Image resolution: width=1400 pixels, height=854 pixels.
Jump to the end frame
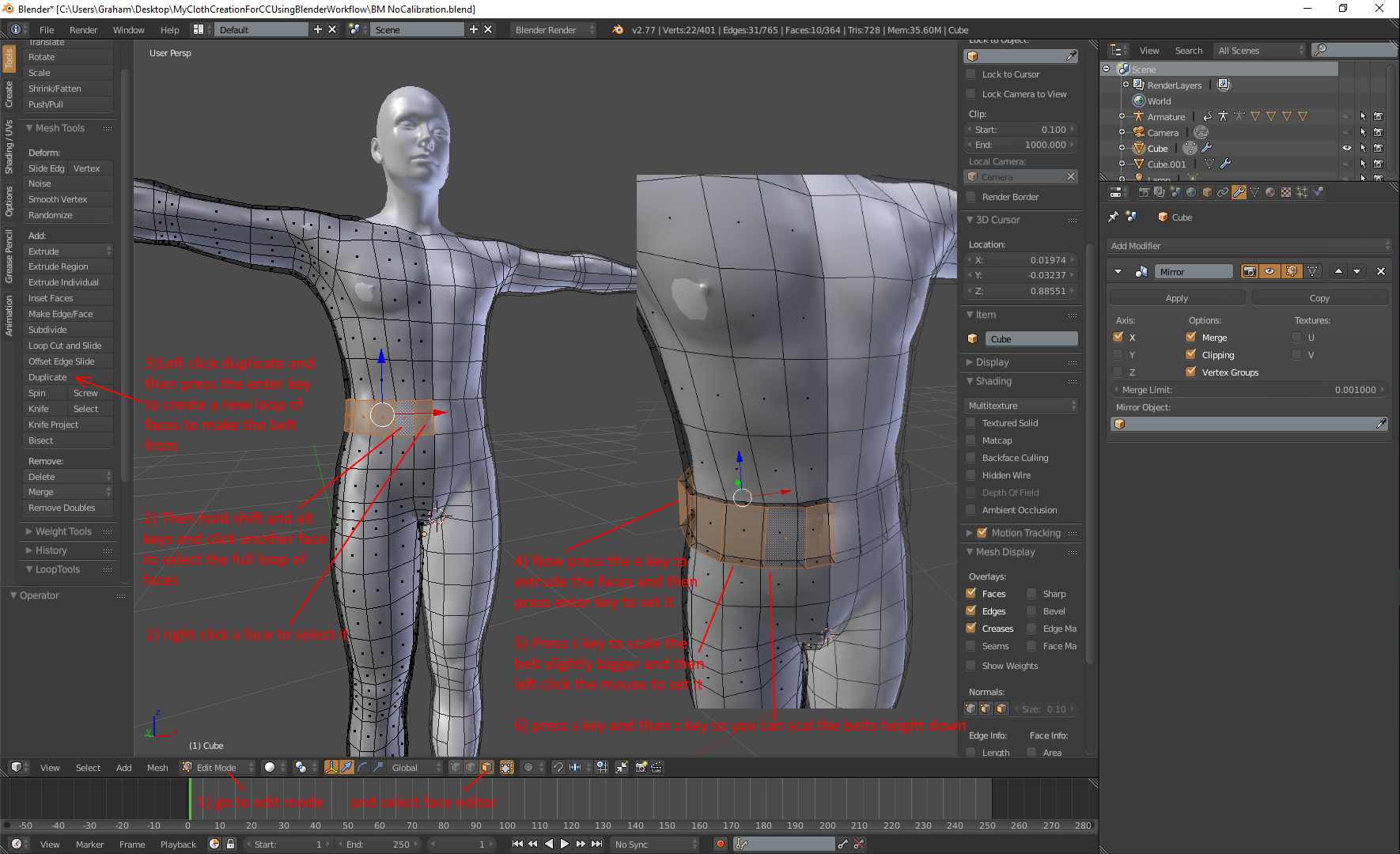tap(597, 844)
